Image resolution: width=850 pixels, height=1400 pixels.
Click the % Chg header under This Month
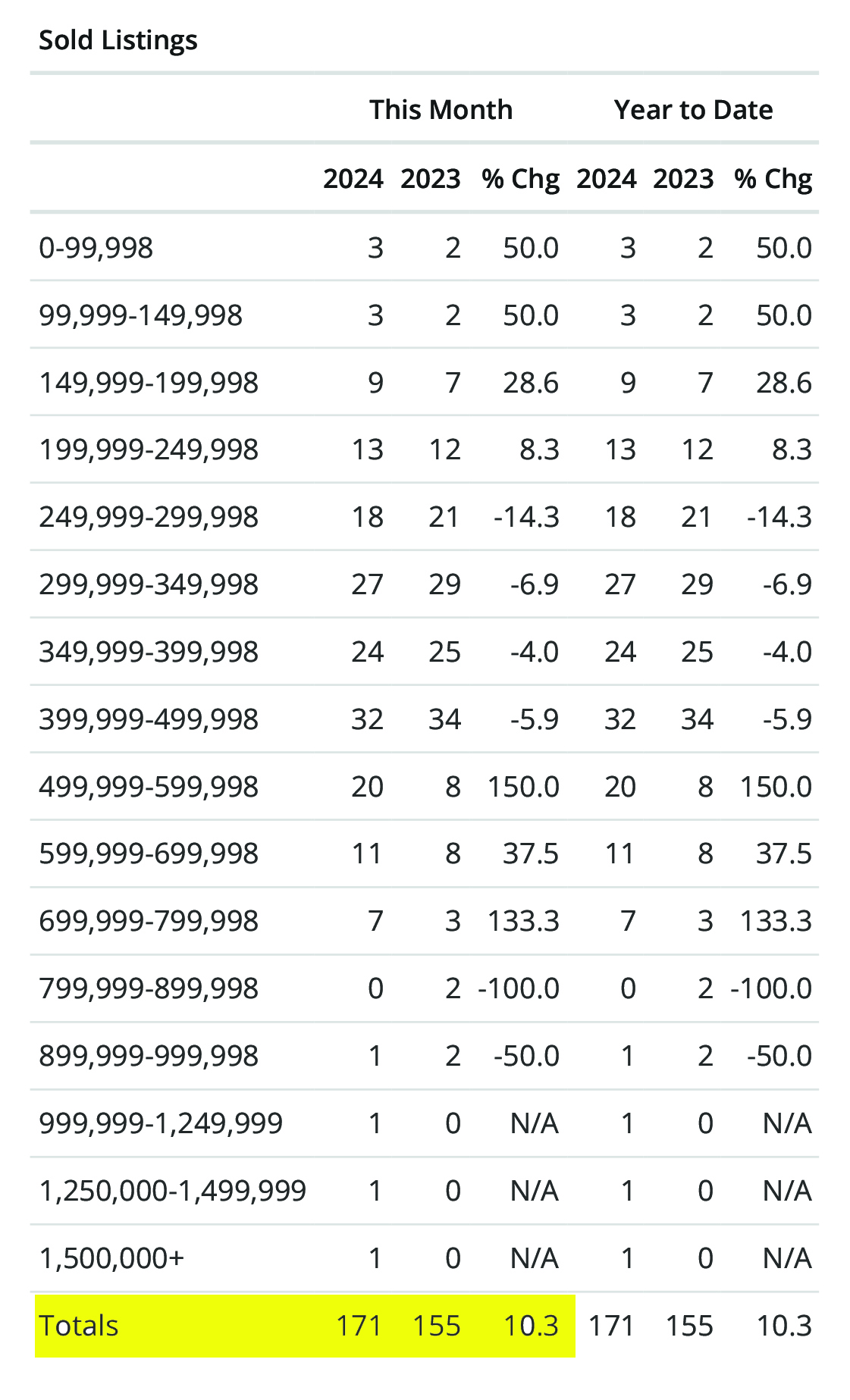(x=520, y=179)
